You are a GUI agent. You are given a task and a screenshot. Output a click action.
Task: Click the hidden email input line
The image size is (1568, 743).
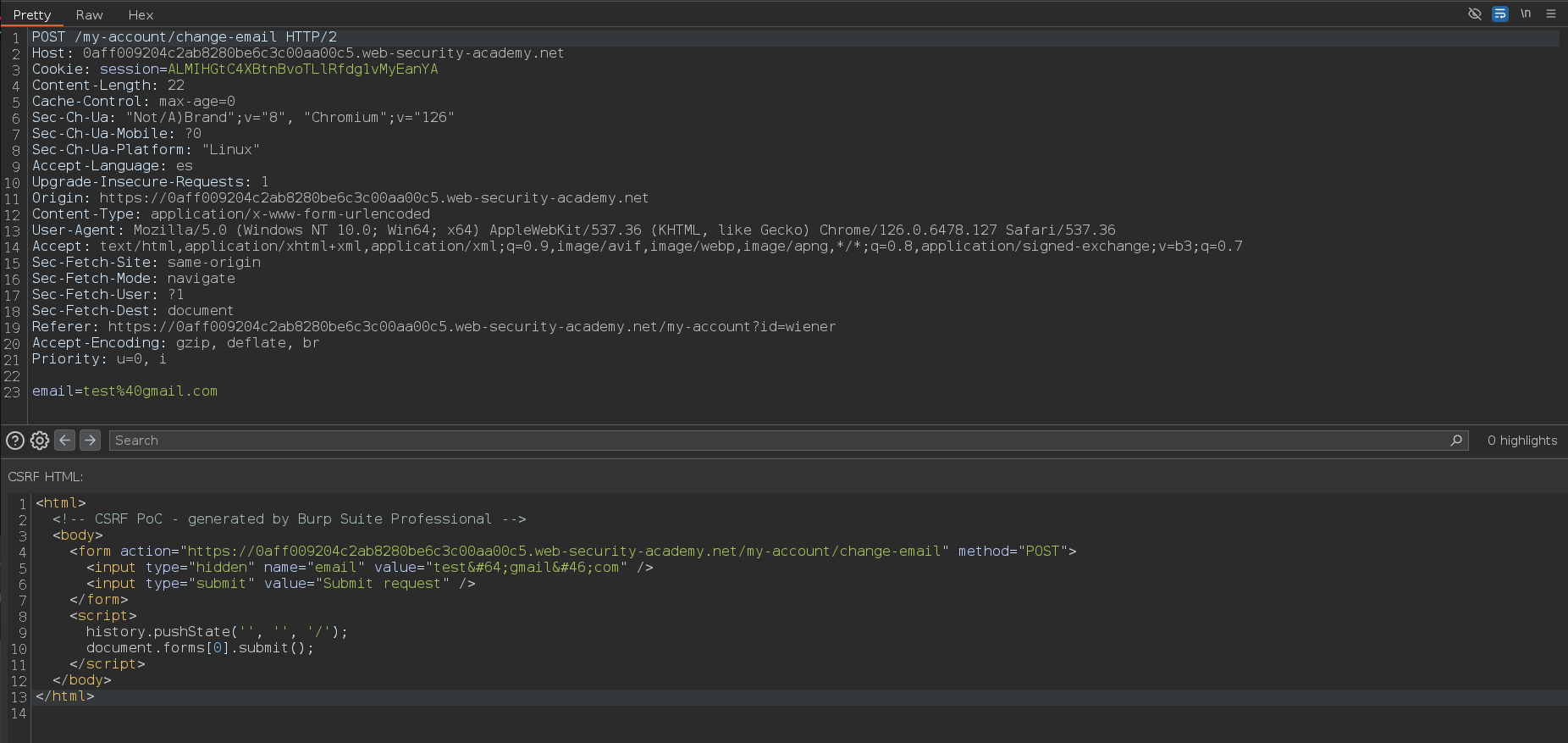370,568
